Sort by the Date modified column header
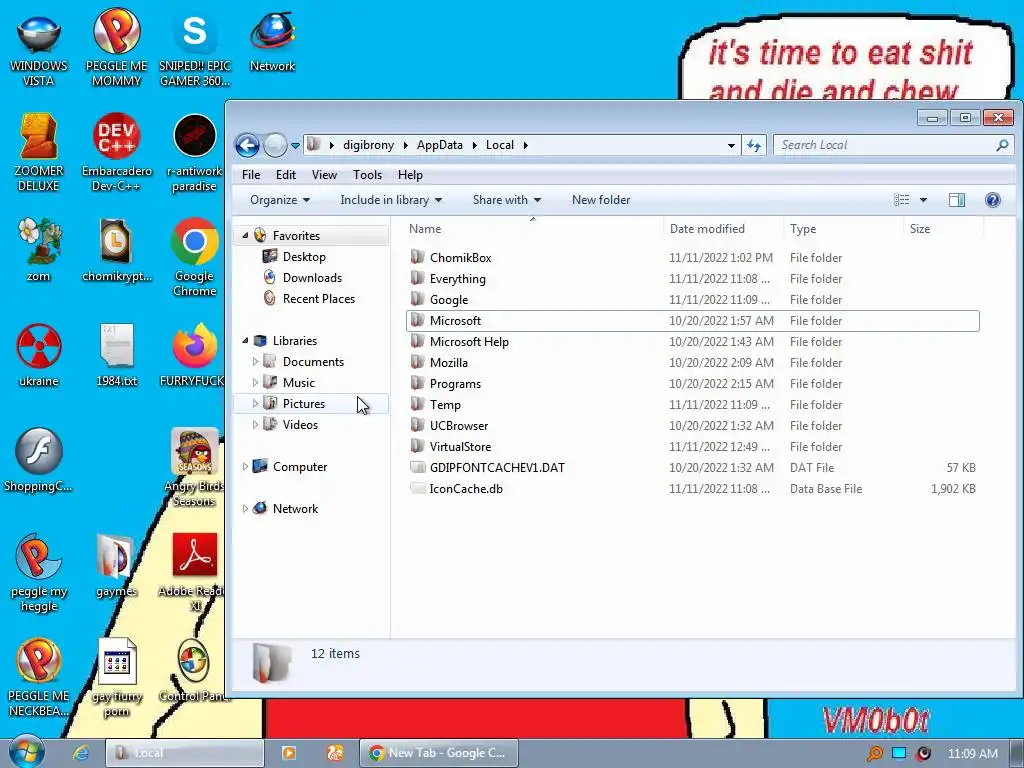The image size is (1024, 768). pyautogui.click(x=724, y=229)
